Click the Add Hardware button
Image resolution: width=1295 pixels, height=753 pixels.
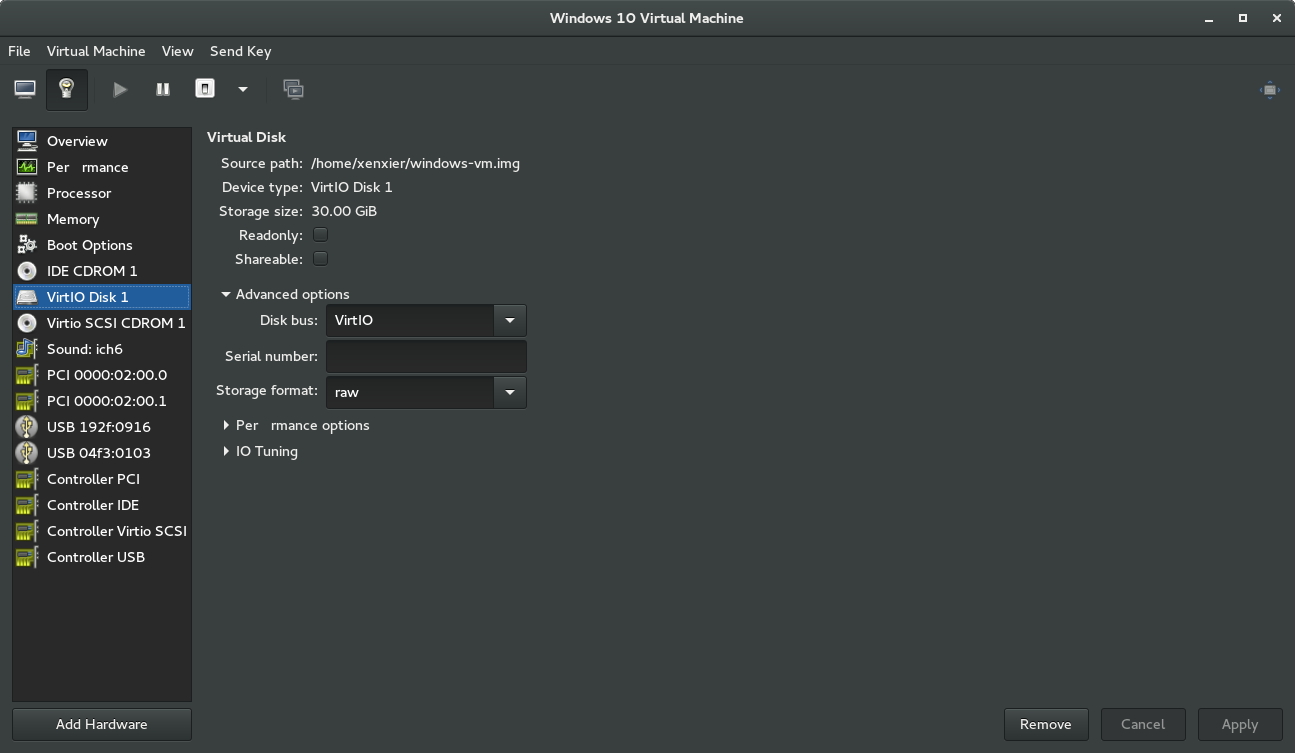pos(102,724)
